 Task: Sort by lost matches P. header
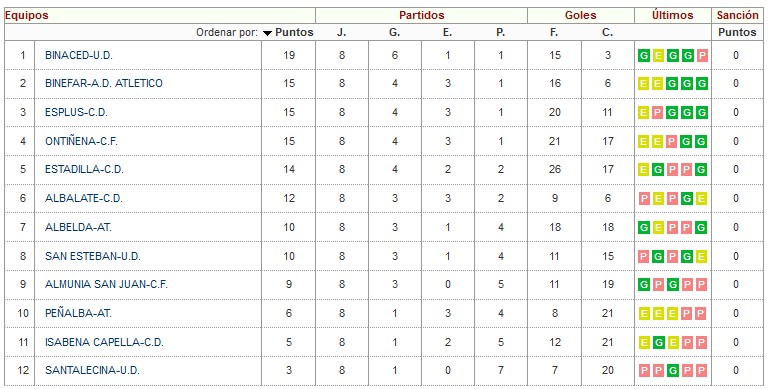[x=500, y=32]
